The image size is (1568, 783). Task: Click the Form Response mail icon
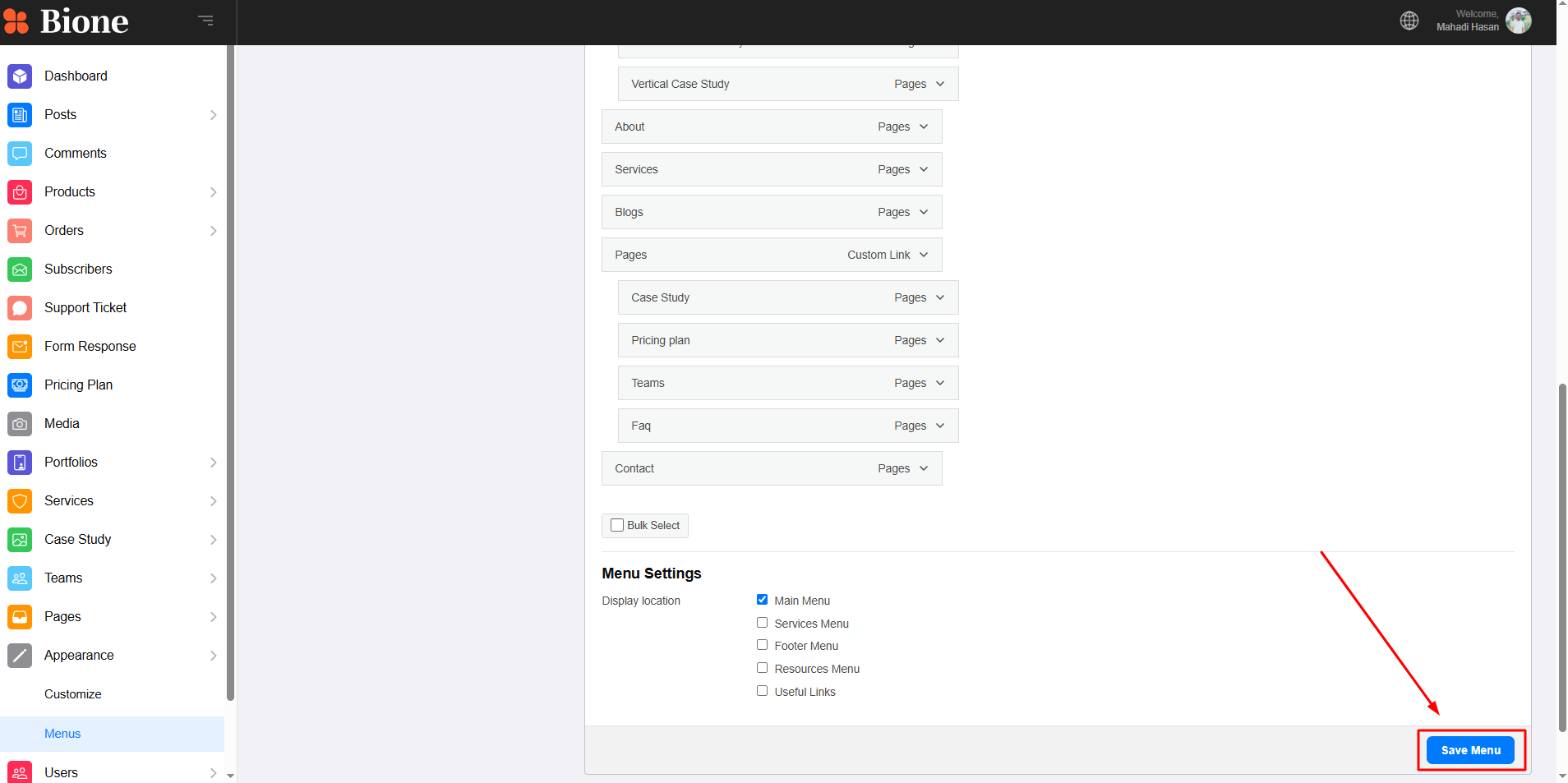[x=20, y=347]
